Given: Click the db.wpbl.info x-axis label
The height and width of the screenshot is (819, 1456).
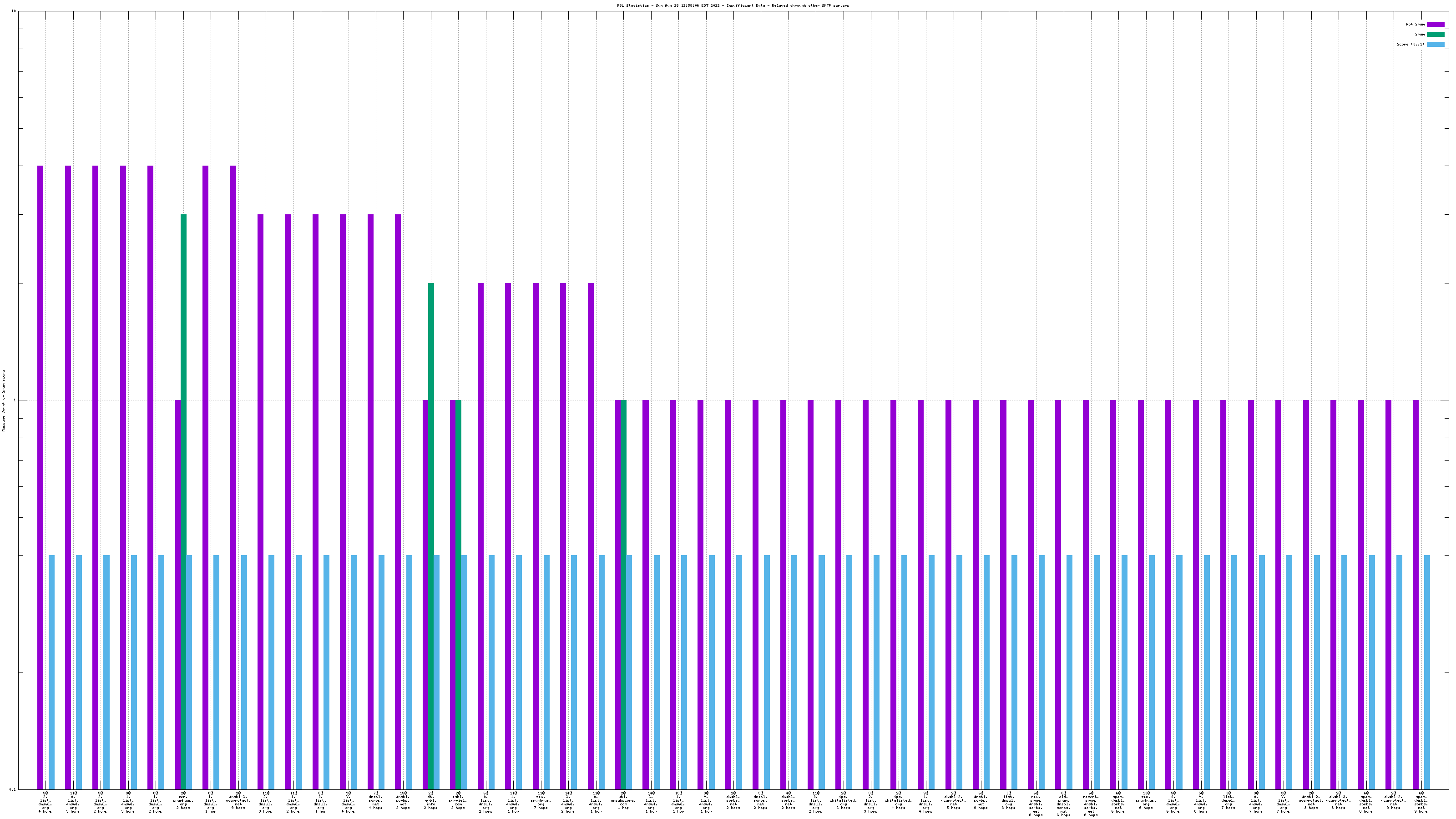Looking at the screenshot, I should pos(431,800).
